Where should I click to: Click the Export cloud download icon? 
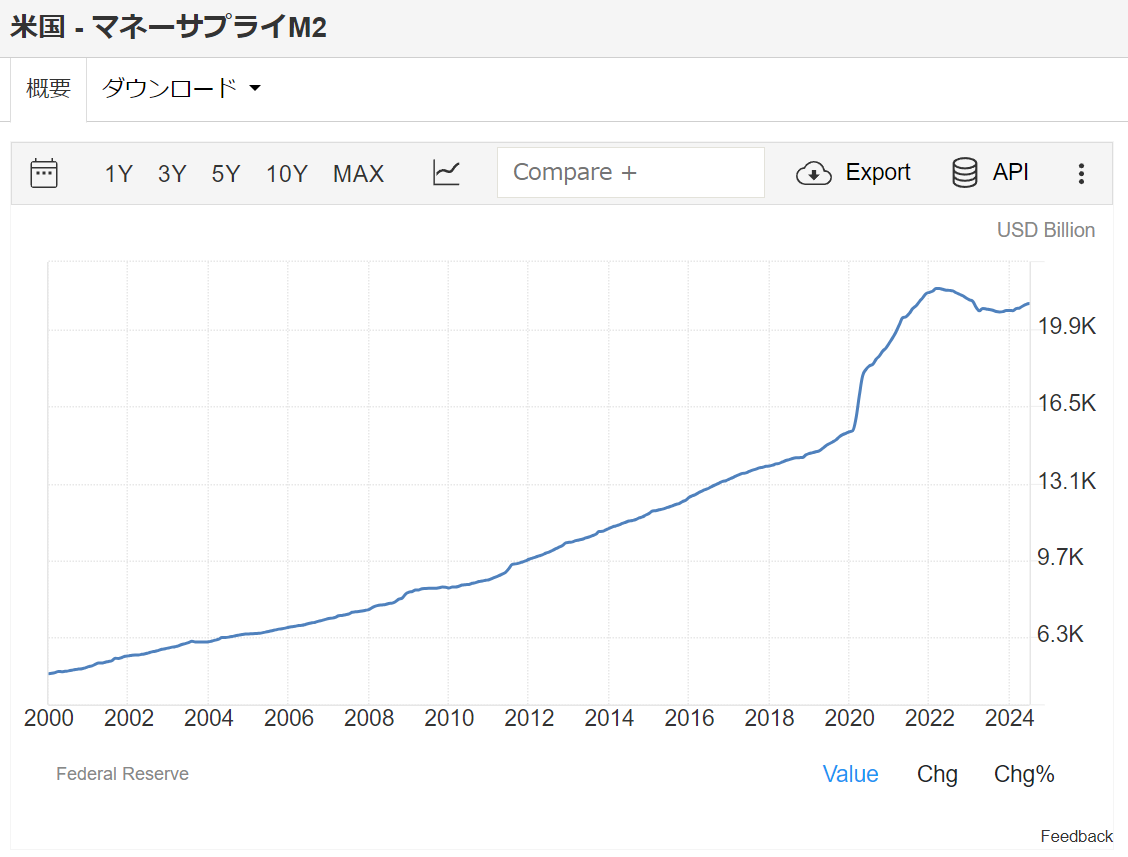[813, 173]
